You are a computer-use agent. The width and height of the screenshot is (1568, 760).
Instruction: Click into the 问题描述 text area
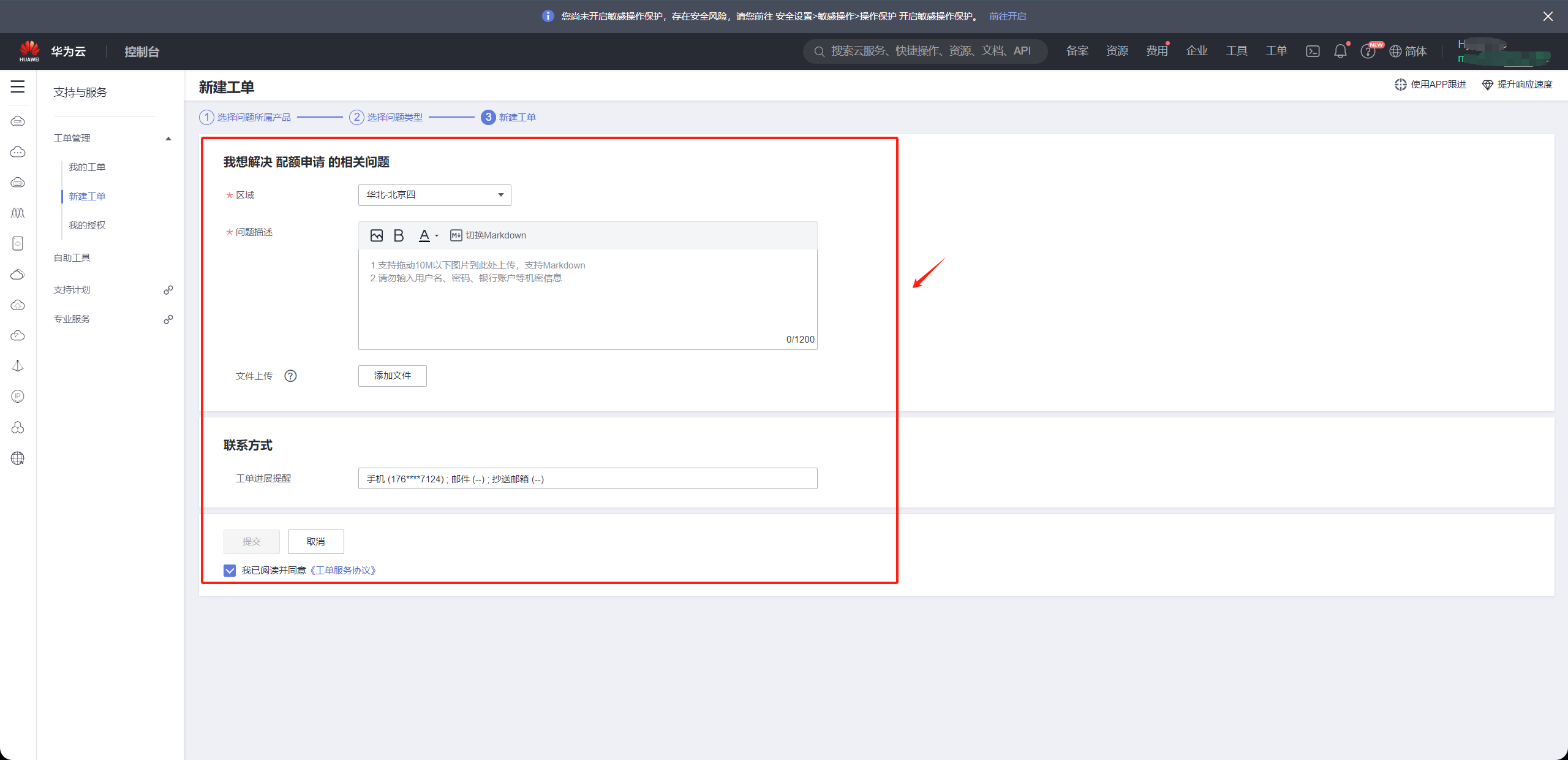click(x=587, y=300)
